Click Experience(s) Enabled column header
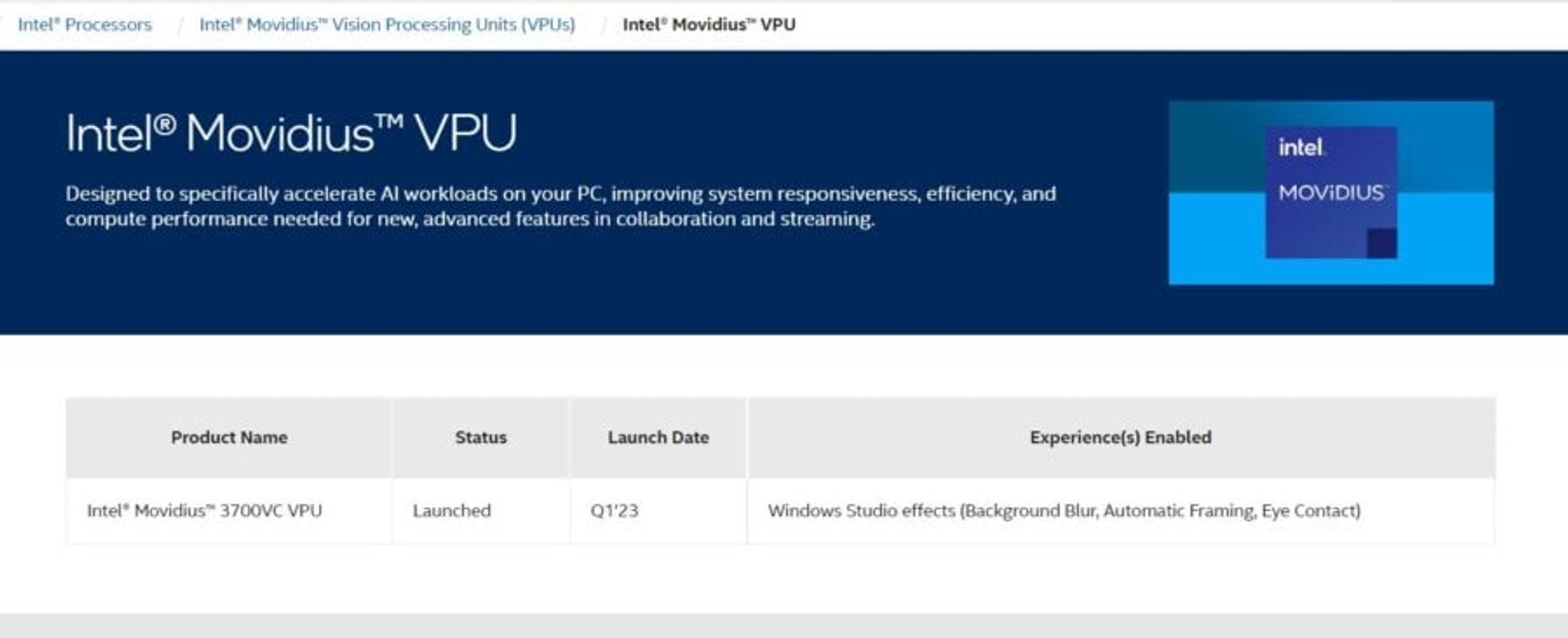1568x638 pixels. [x=1120, y=438]
